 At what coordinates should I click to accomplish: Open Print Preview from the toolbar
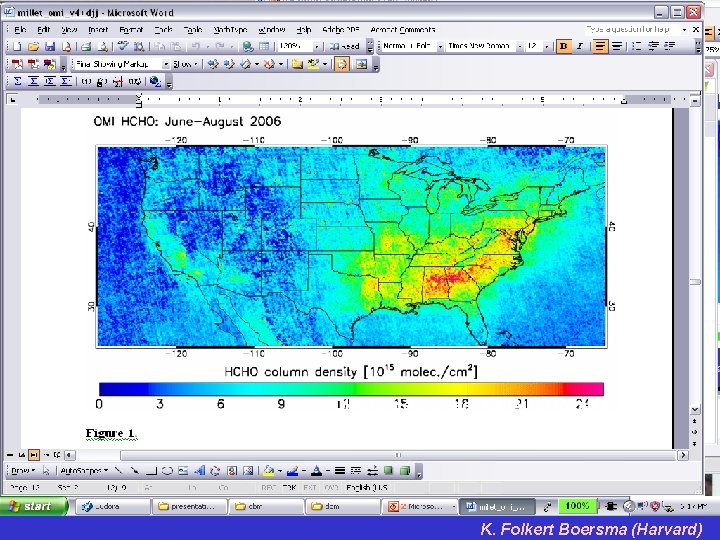(102, 46)
